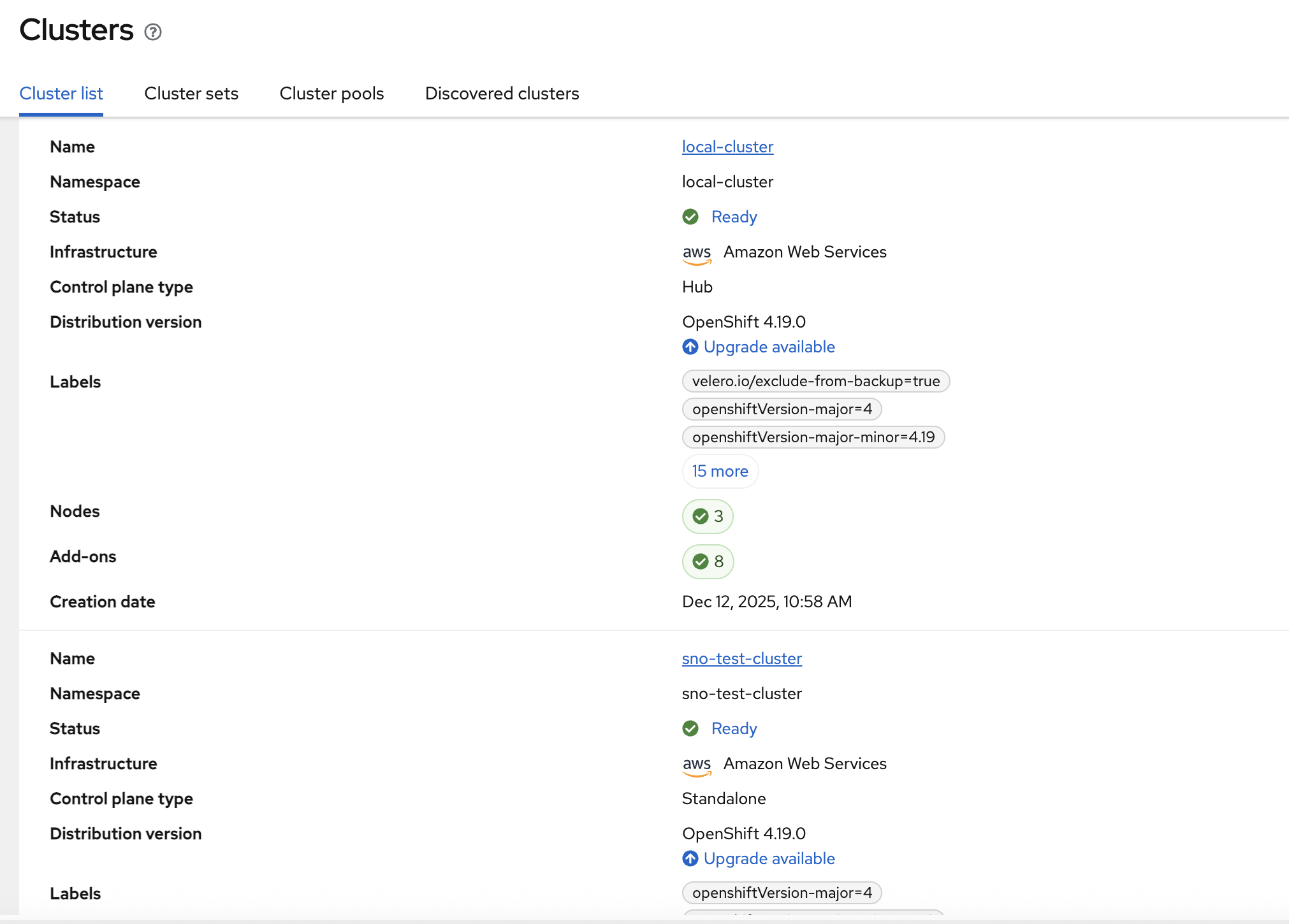Switch to the Cluster sets tab
The image size is (1289, 924).
(191, 94)
